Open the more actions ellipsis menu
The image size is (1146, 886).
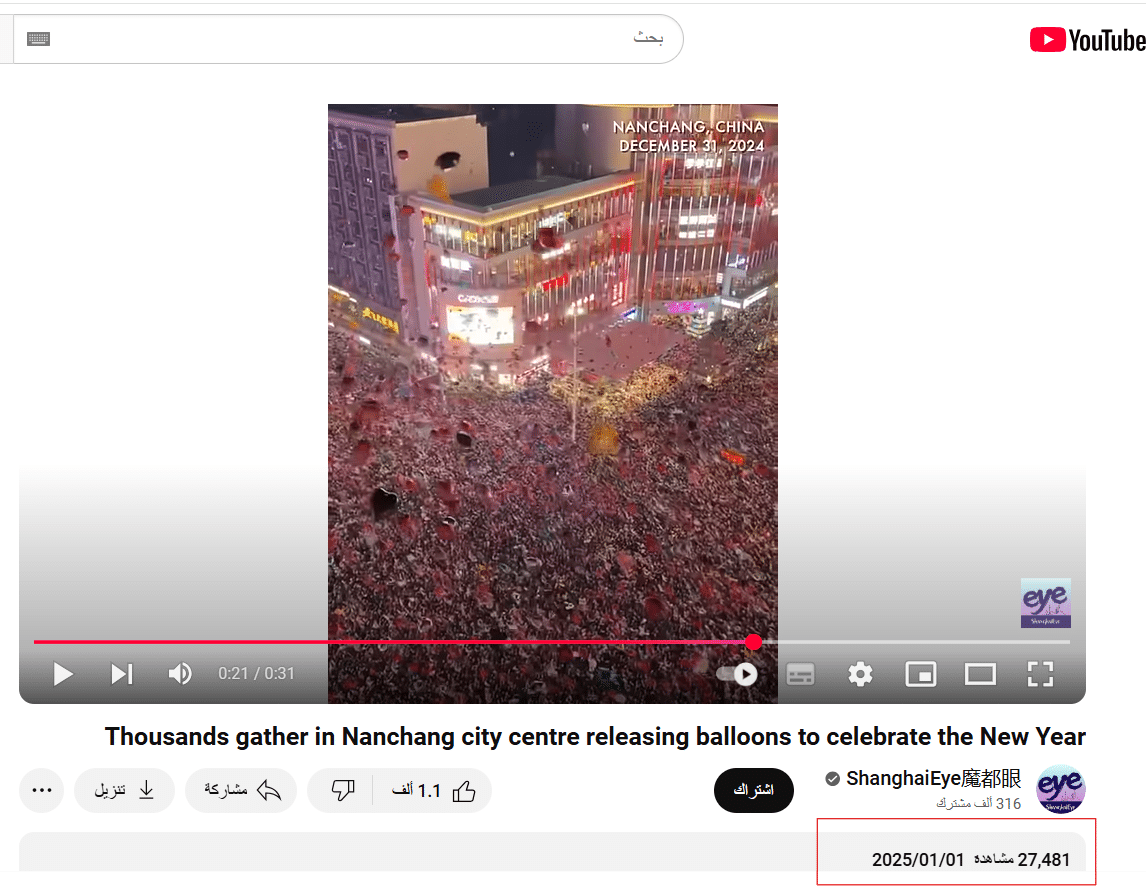tap(41, 790)
